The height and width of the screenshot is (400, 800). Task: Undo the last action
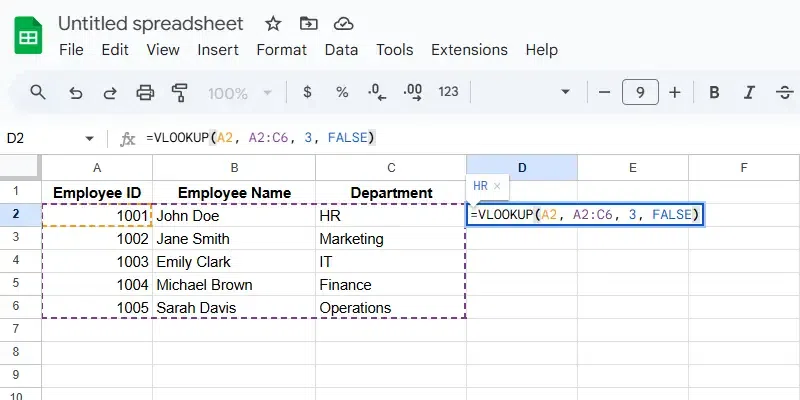click(x=76, y=92)
